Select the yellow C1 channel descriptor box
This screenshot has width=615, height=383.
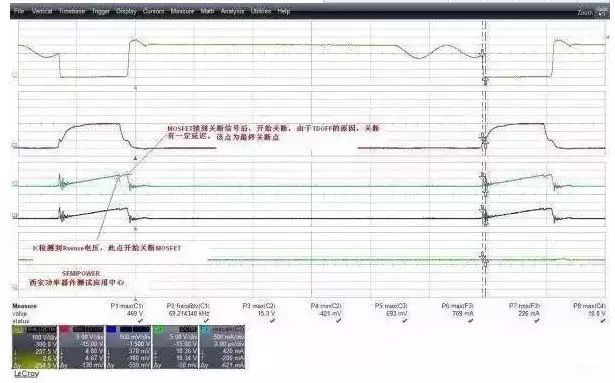pos(35,347)
